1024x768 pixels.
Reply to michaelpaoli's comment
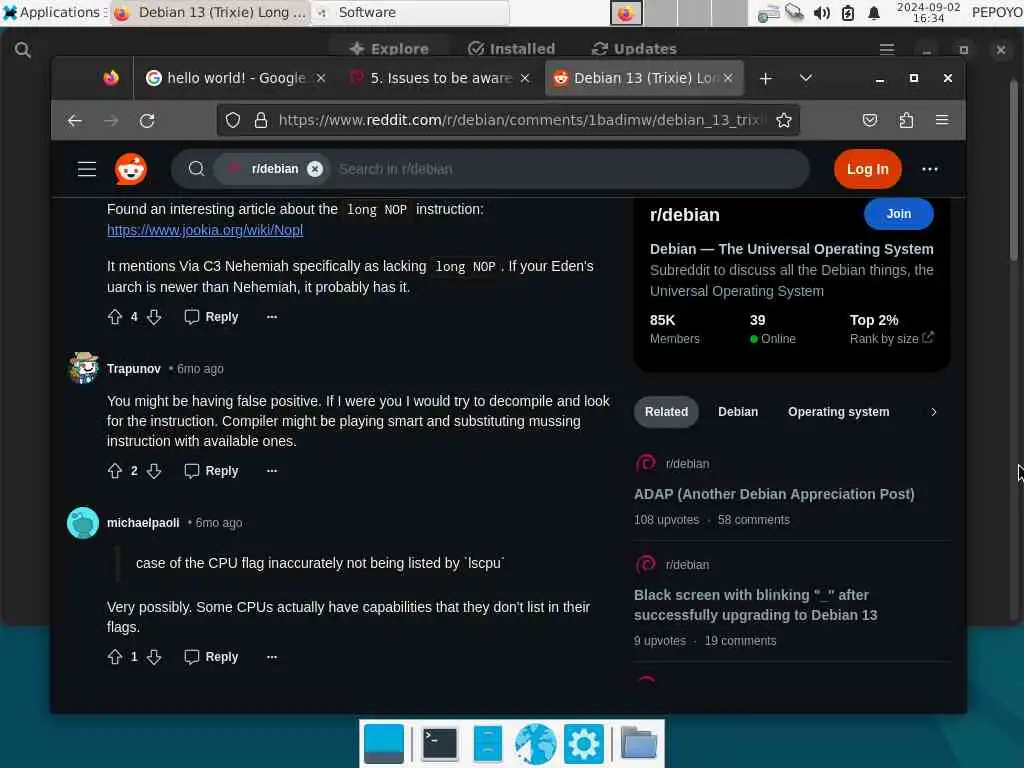[211, 657]
